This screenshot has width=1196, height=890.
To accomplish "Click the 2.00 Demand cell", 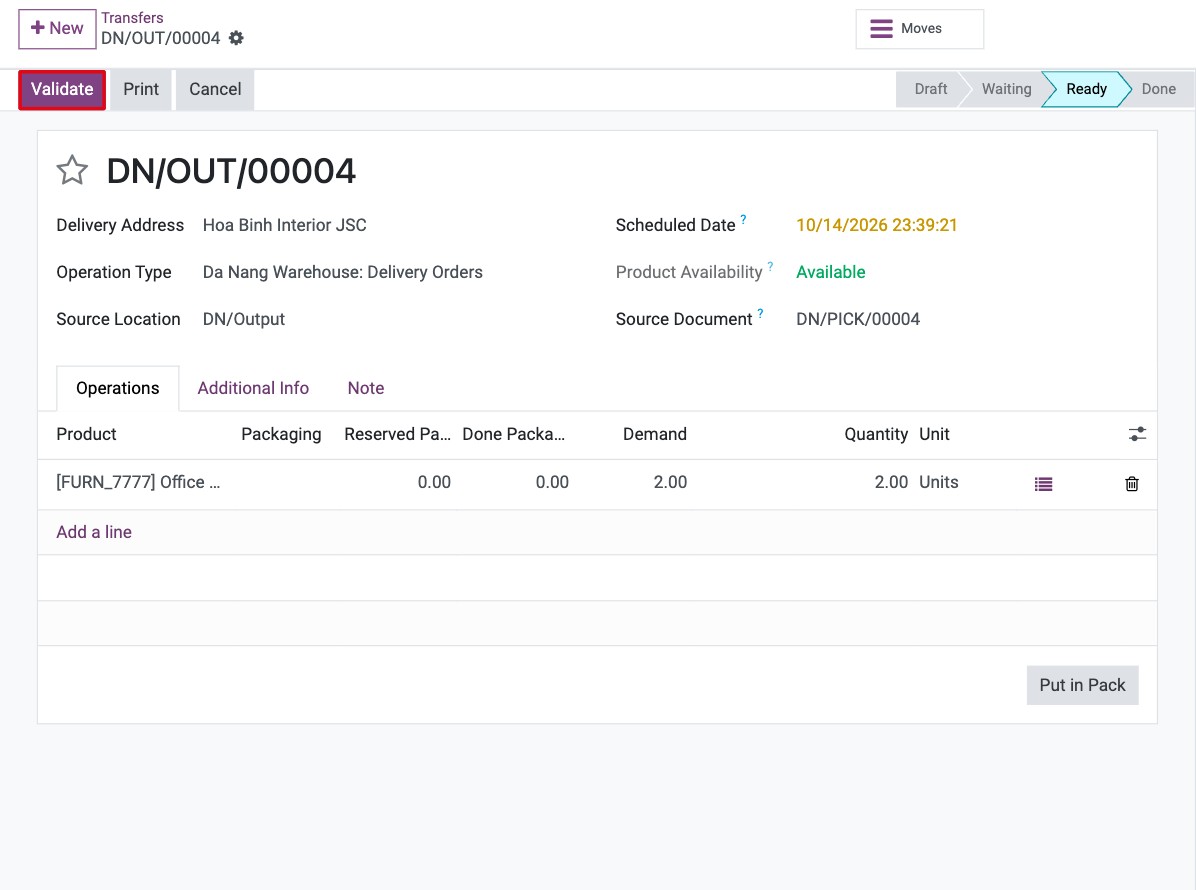I will coord(670,482).
